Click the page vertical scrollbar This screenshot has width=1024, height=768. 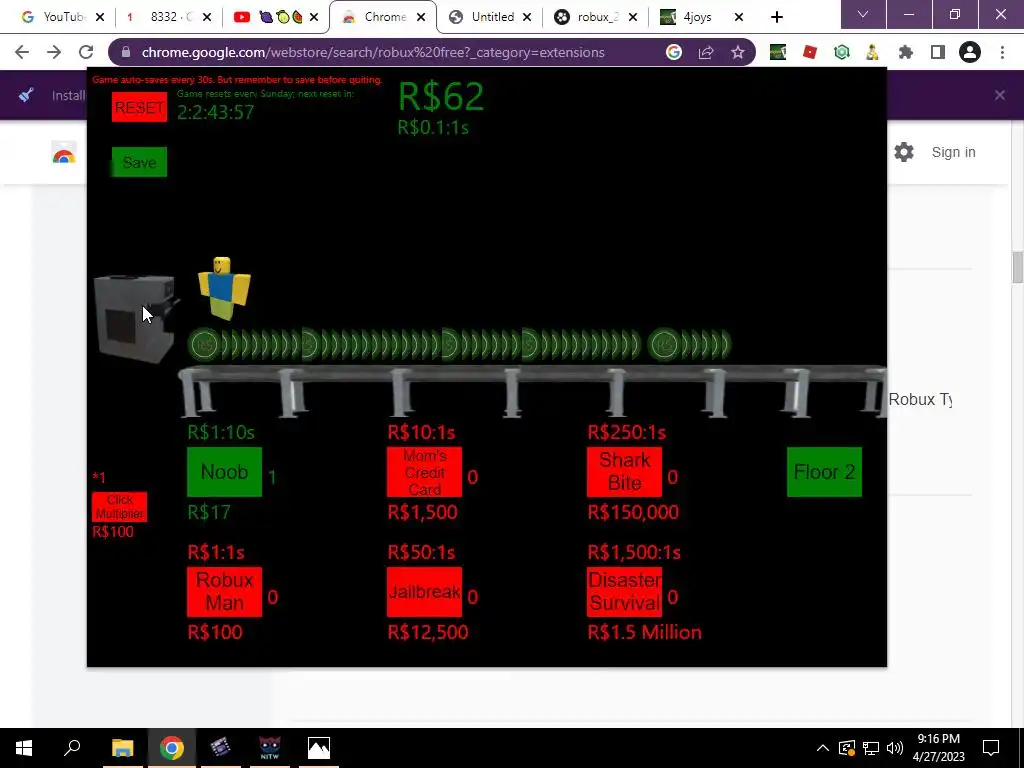[x=1017, y=267]
